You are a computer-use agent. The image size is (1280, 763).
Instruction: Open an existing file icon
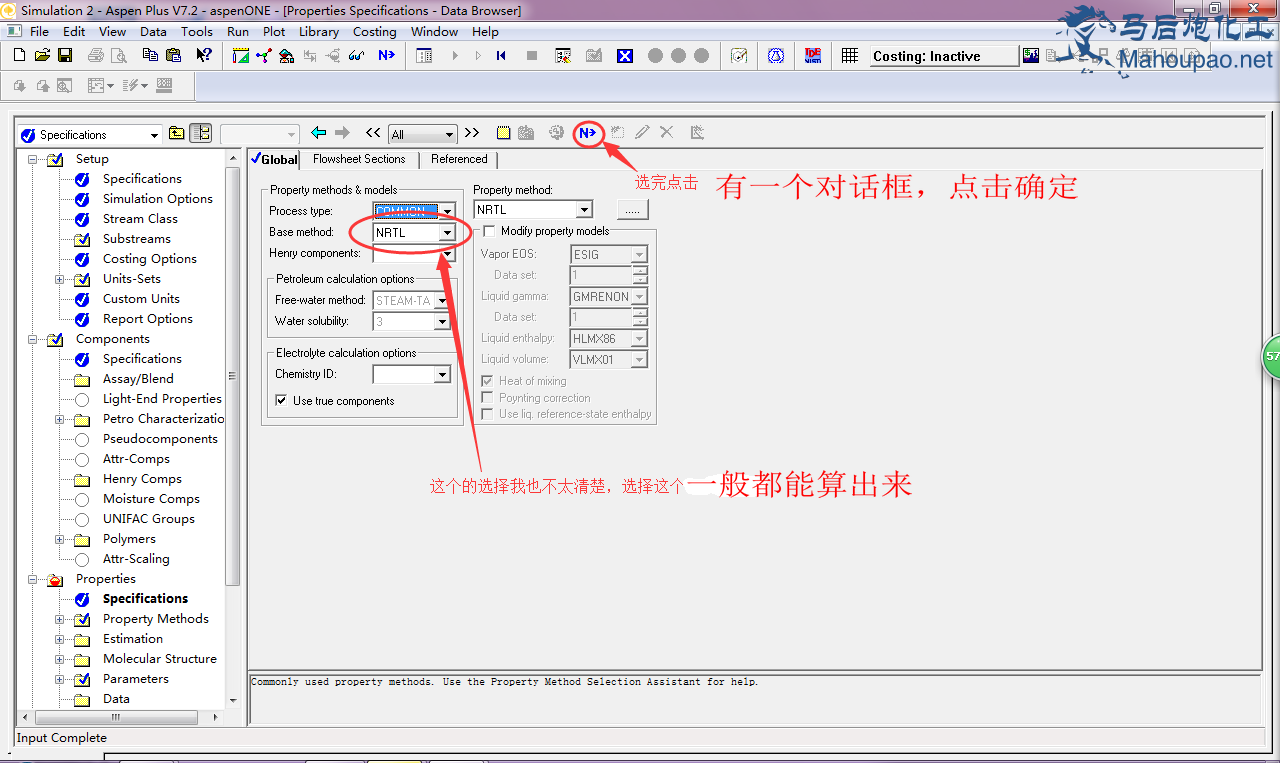coord(43,56)
